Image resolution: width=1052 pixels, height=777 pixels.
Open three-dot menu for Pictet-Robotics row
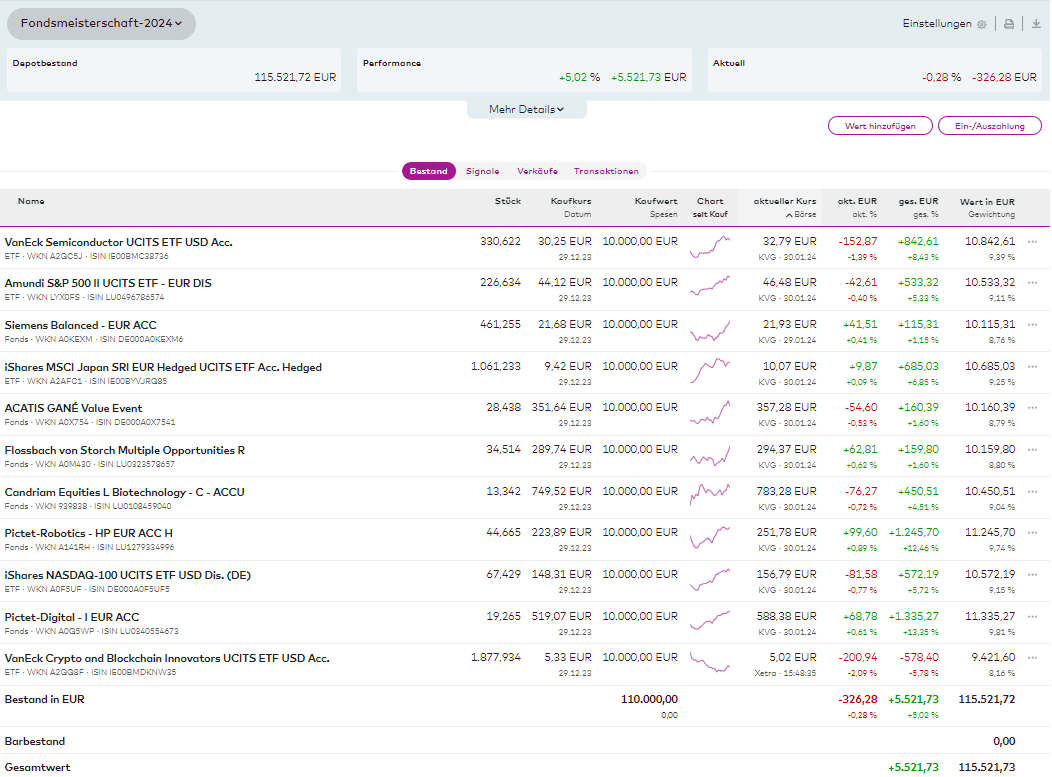pyautogui.click(x=1032, y=533)
